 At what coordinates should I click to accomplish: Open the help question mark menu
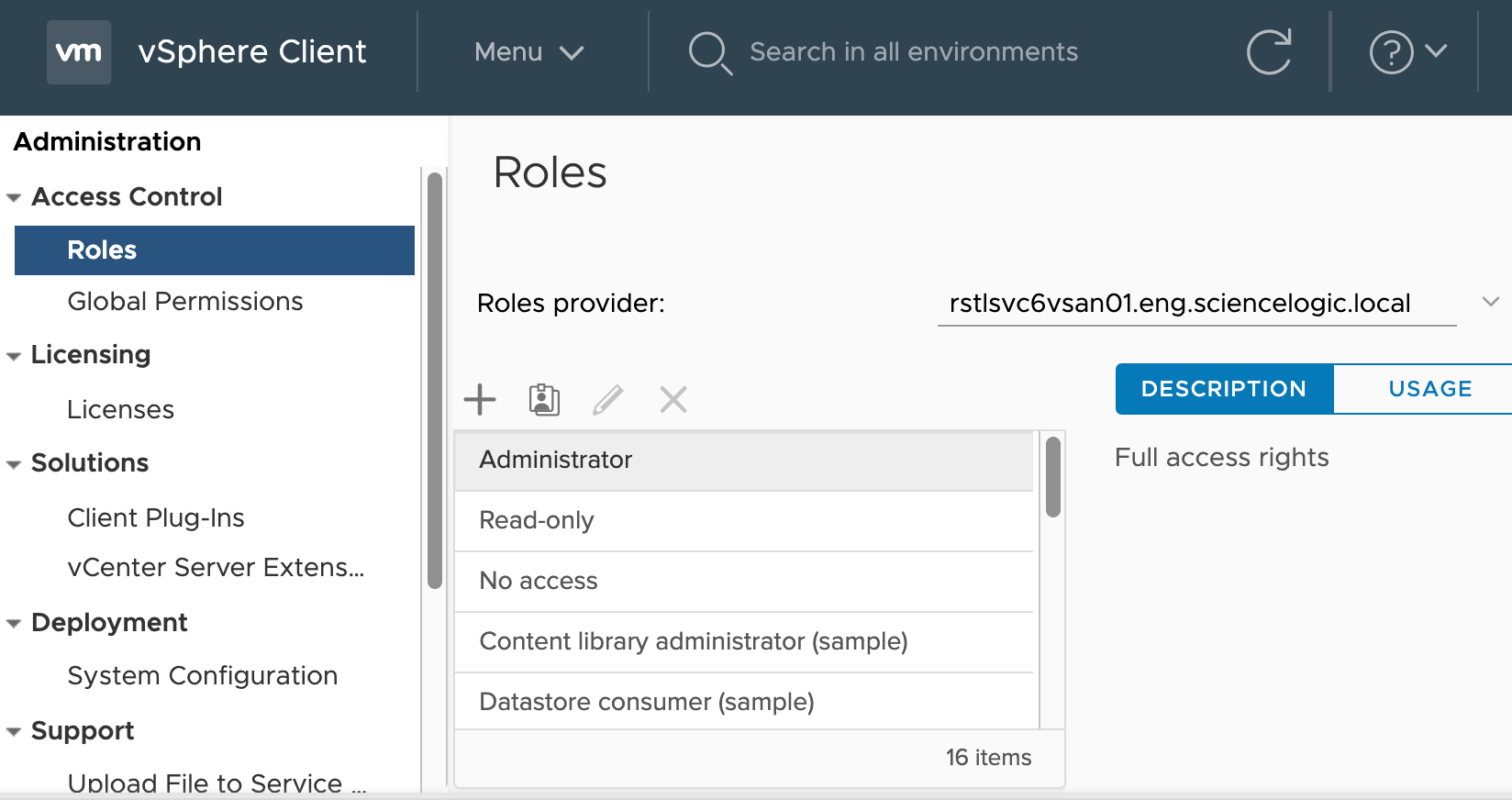[x=1406, y=52]
